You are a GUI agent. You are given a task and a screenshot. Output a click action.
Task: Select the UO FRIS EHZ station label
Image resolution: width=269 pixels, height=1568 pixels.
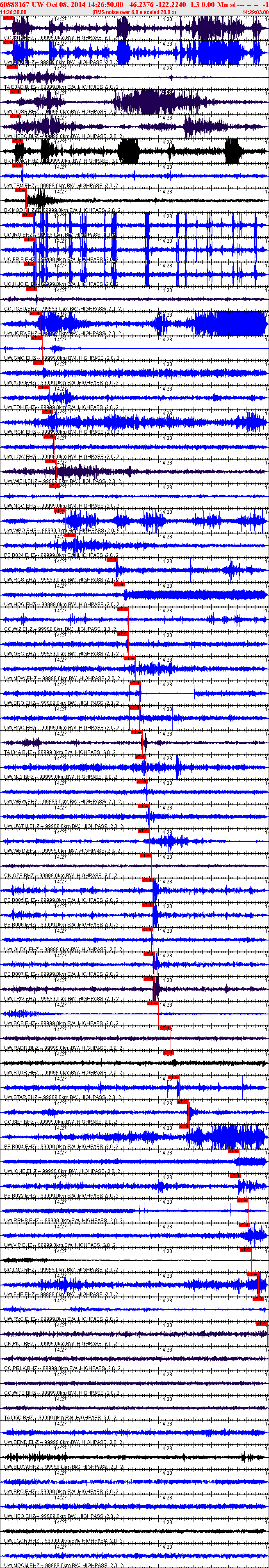[x=61, y=260]
